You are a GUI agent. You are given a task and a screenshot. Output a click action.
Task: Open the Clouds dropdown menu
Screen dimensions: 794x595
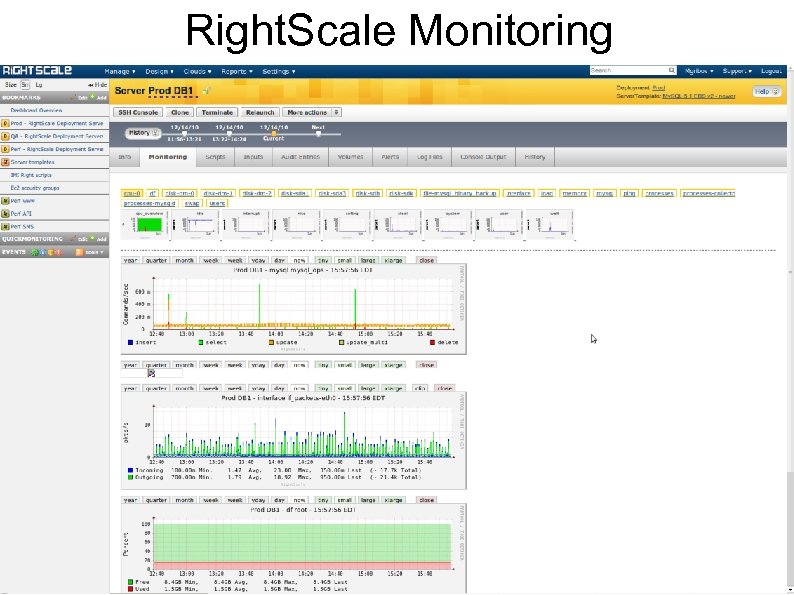tap(197, 71)
